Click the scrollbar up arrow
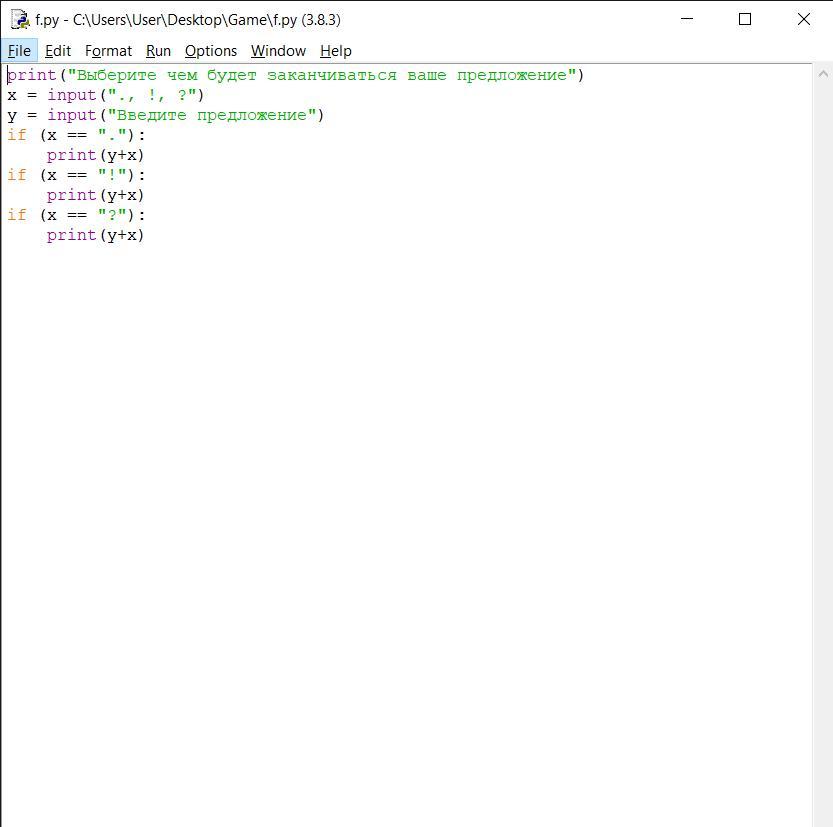 click(823, 74)
